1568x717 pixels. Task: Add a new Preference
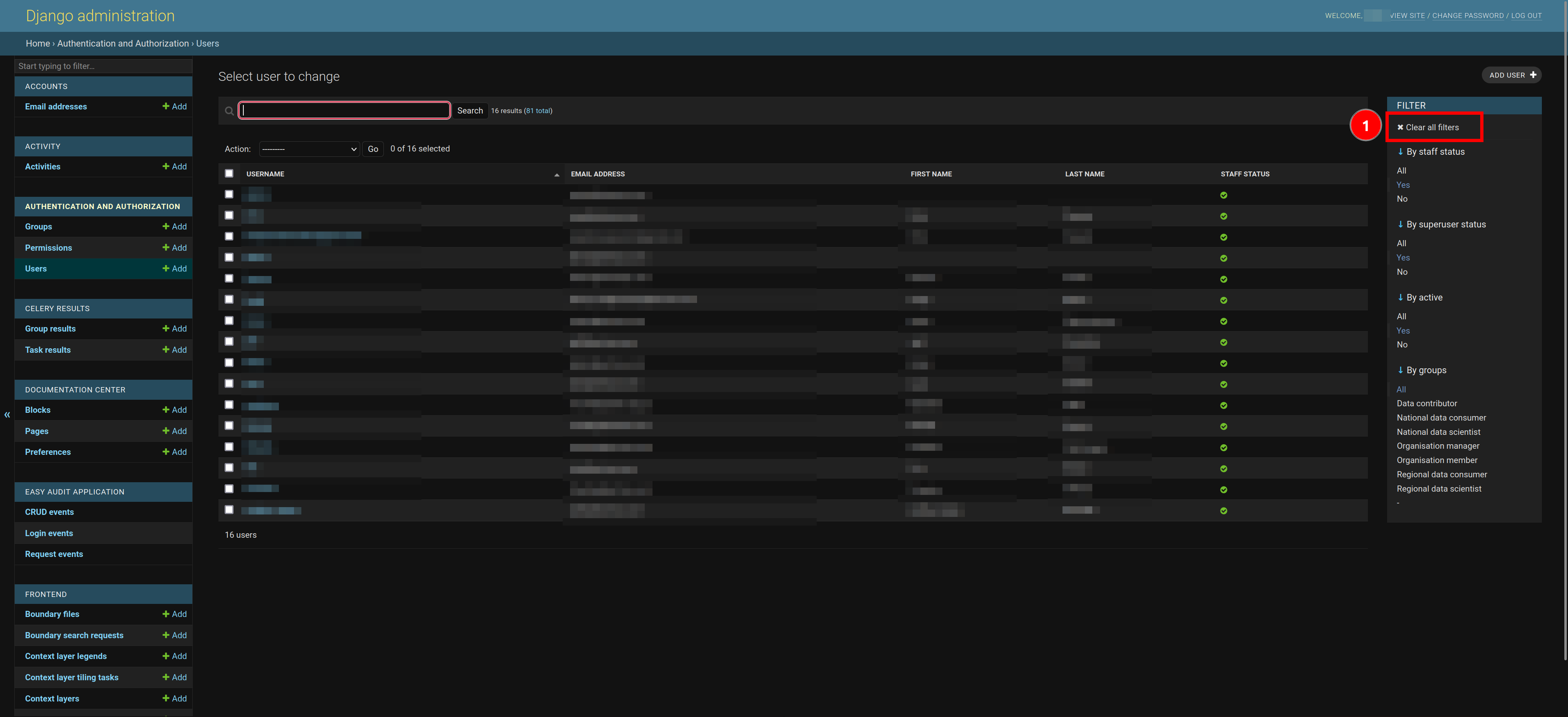click(175, 452)
